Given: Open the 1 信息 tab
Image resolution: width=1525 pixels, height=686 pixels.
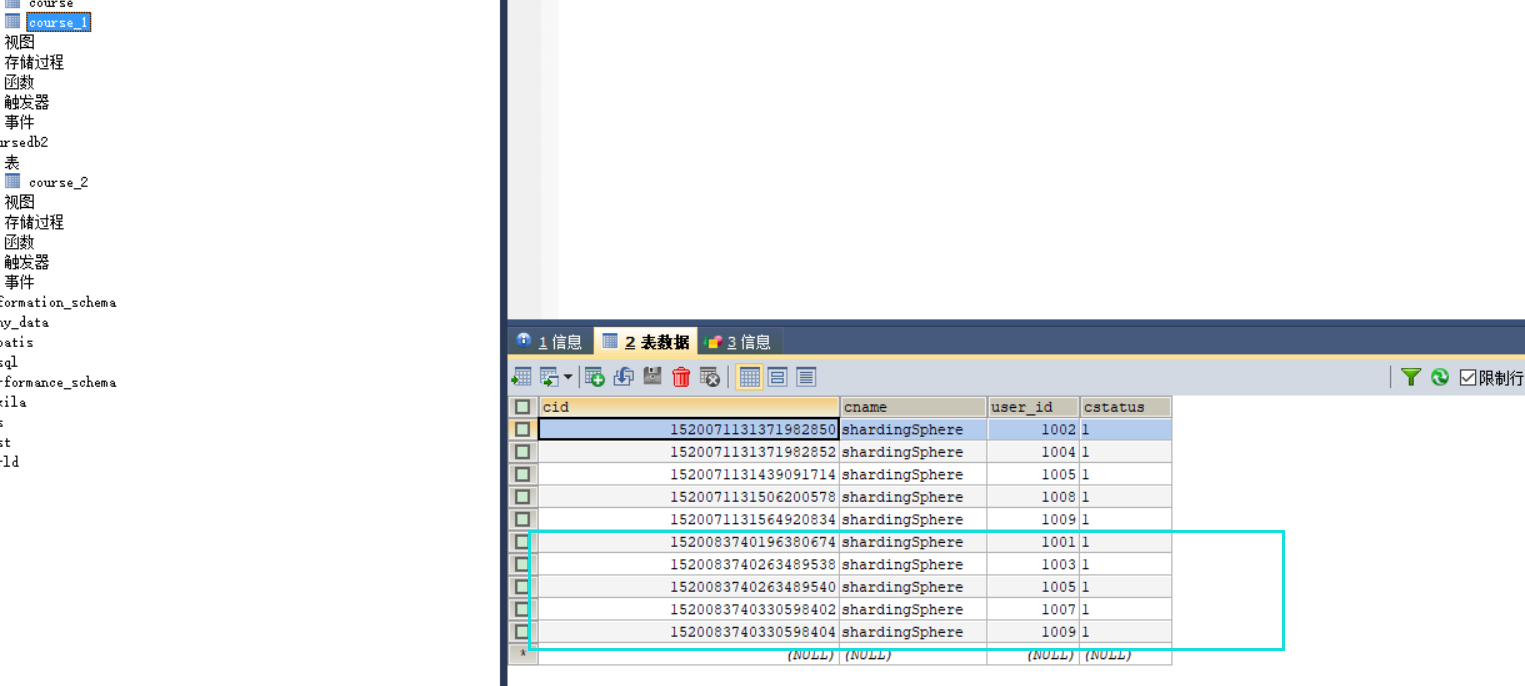Looking at the screenshot, I should 549,342.
